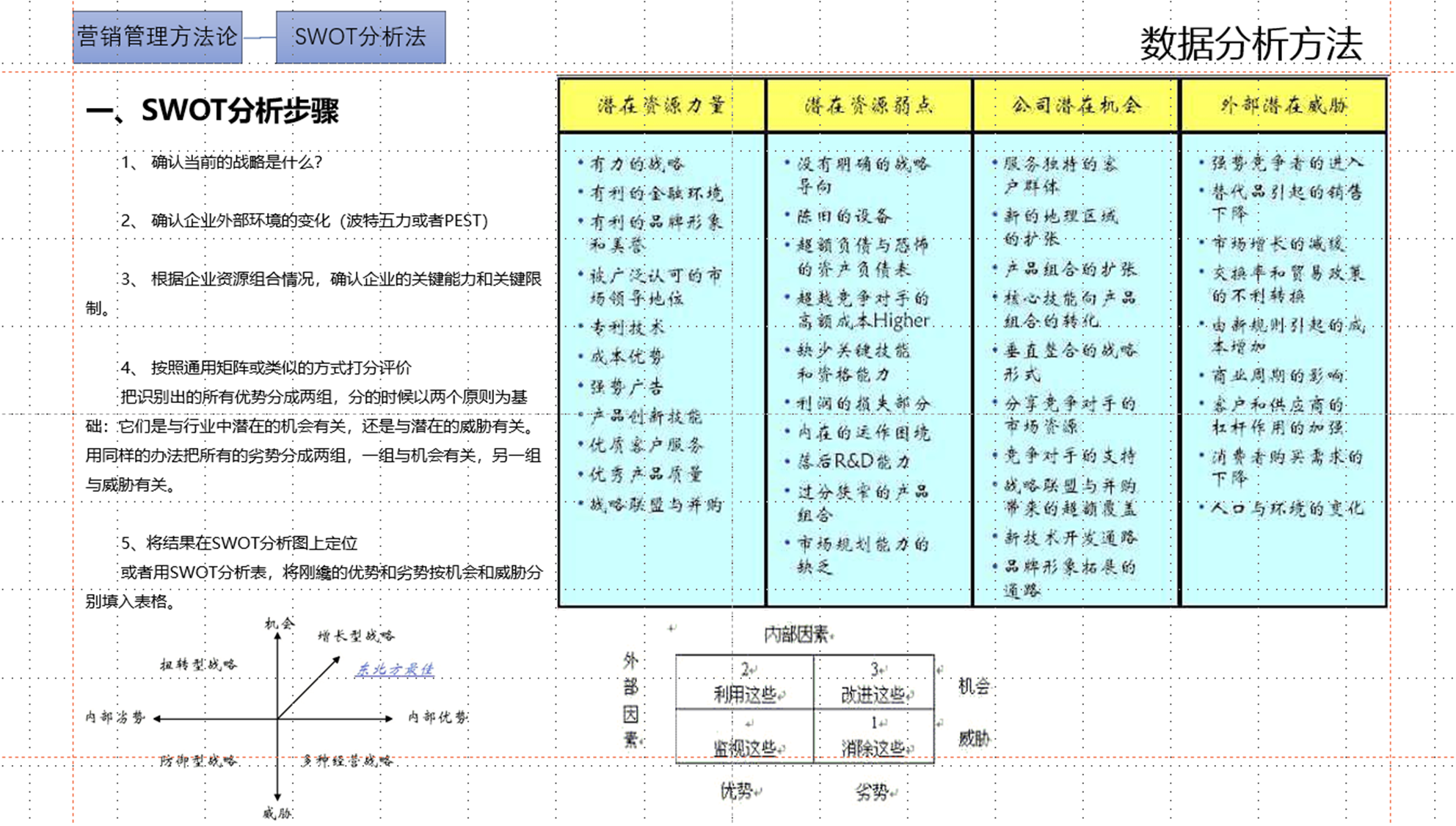Select the 数据分析方法 title text
Image resolution: width=1456 pixels, height=826 pixels.
(x=1251, y=44)
